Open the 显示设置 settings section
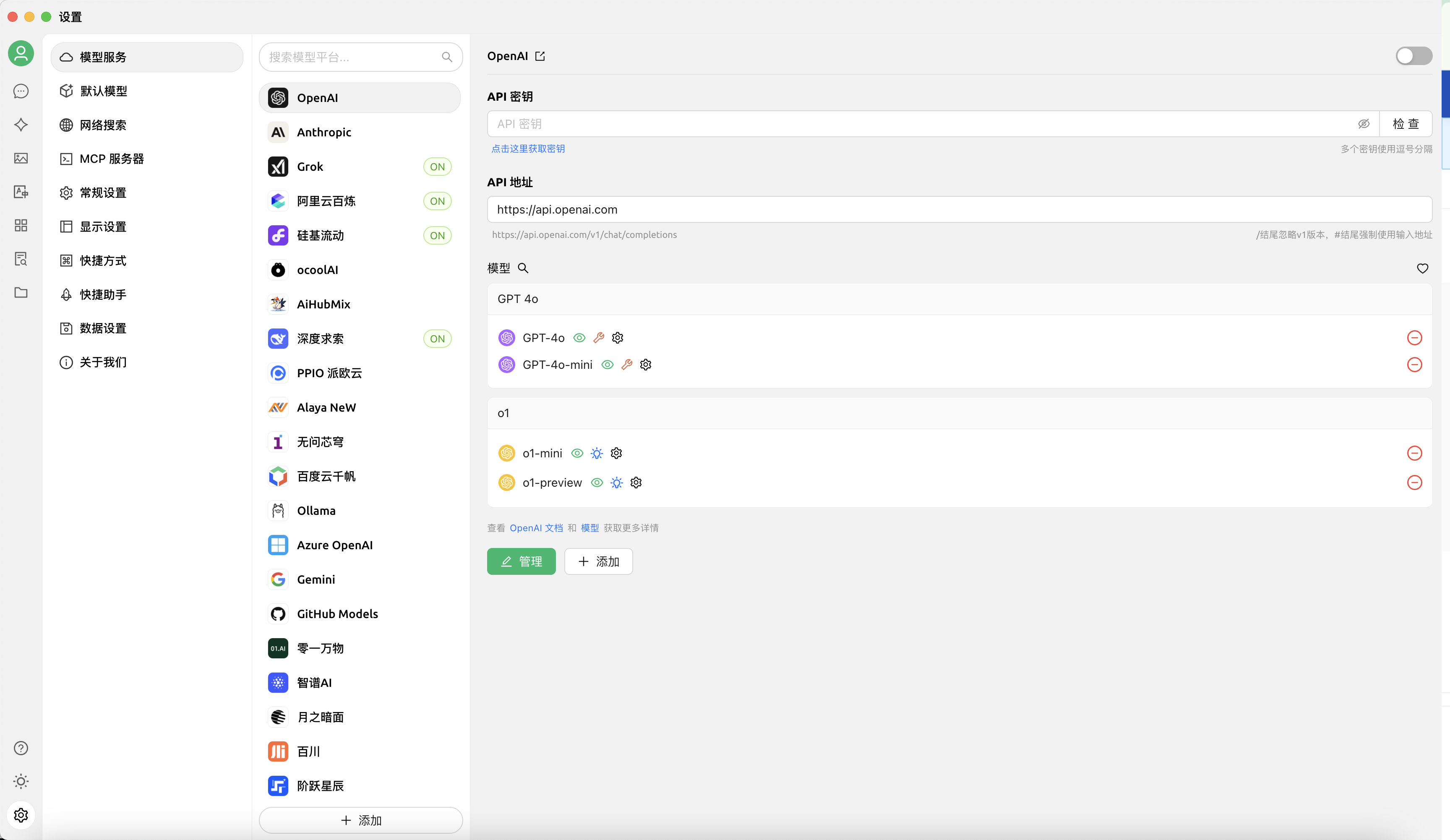This screenshot has height=840, width=1450. click(147, 227)
